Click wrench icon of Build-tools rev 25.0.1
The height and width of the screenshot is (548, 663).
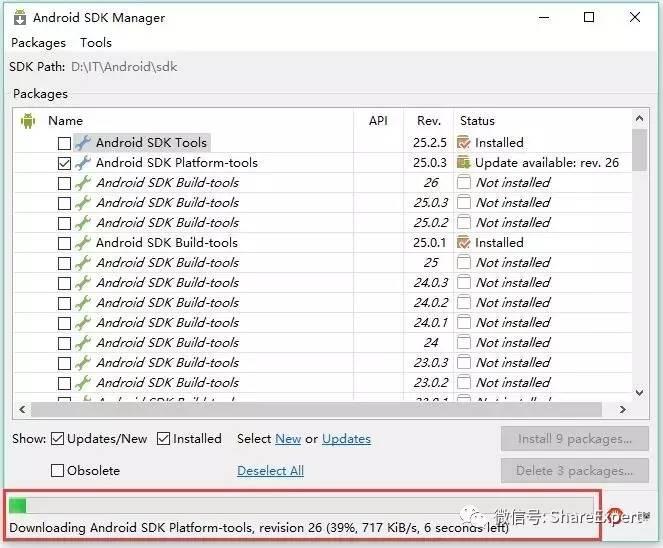point(83,243)
